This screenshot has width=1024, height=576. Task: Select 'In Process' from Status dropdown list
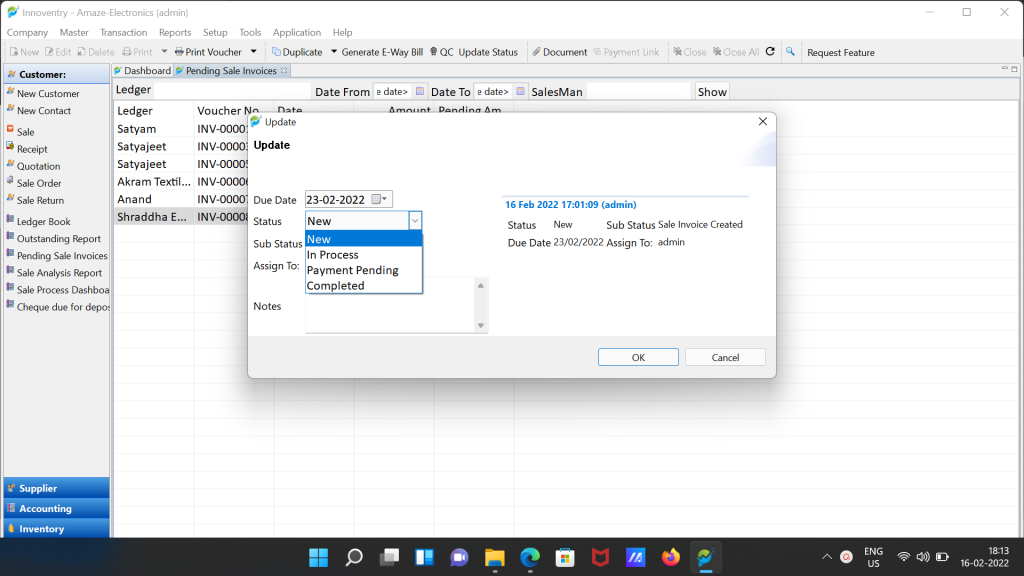pos(363,255)
